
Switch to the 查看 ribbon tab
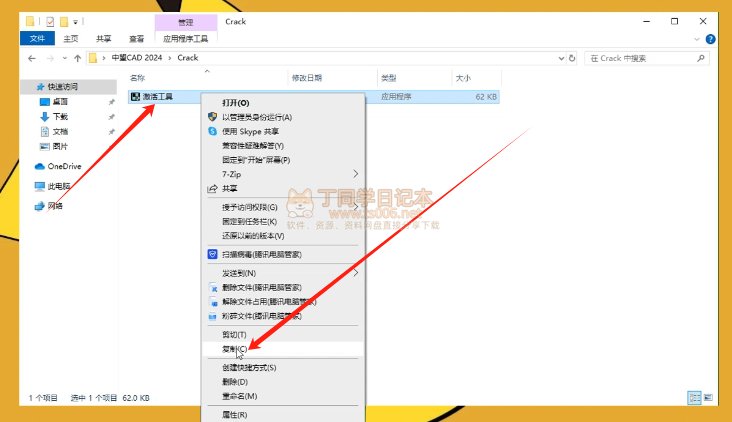[136, 39]
